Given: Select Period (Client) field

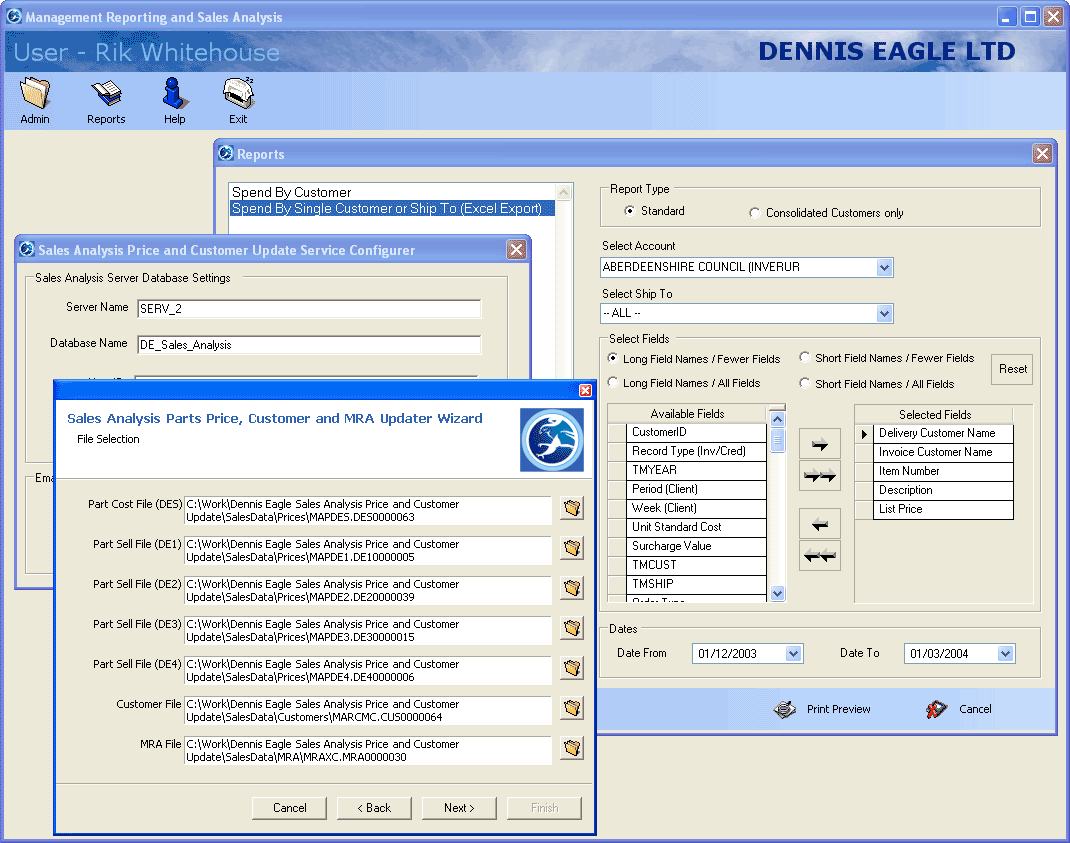Looking at the screenshot, I should [x=696, y=489].
